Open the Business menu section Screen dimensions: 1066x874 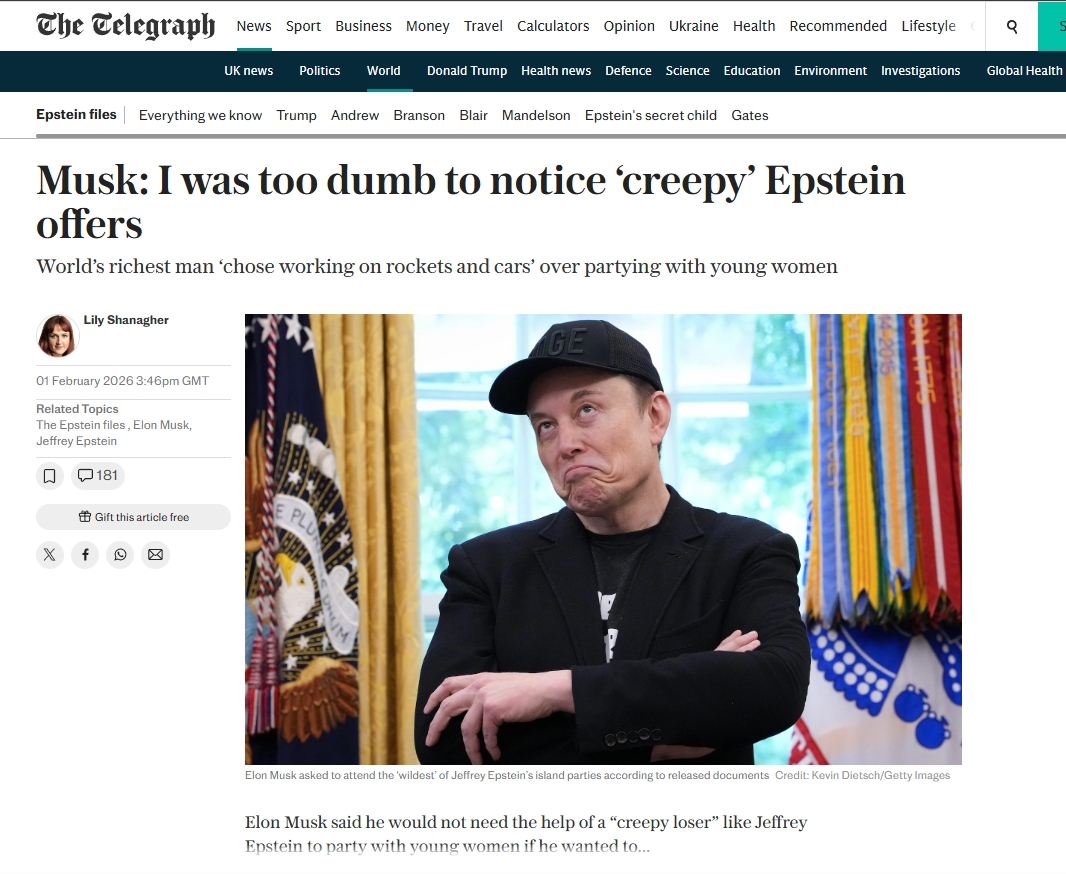point(363,26)
